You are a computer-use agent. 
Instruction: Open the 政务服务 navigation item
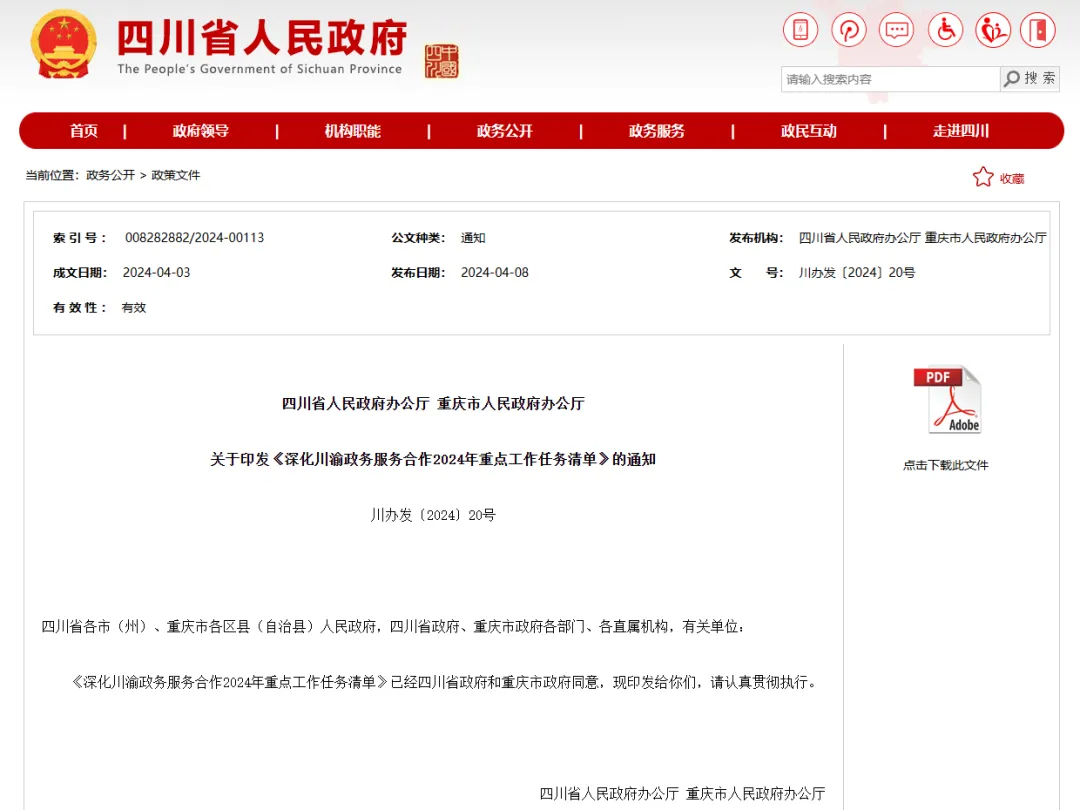pos(657,131)
